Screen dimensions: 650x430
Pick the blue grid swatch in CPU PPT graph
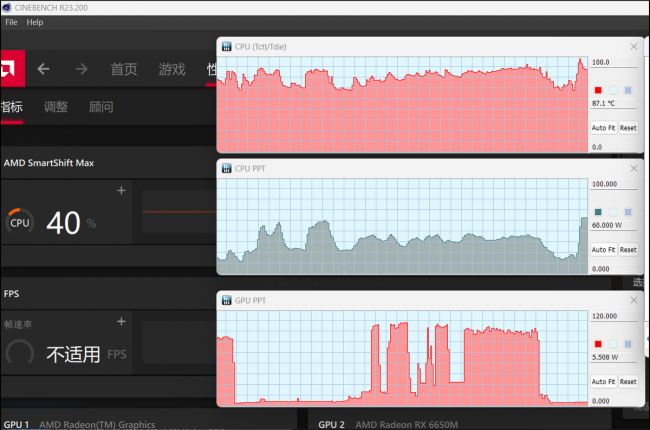[628, 212]
